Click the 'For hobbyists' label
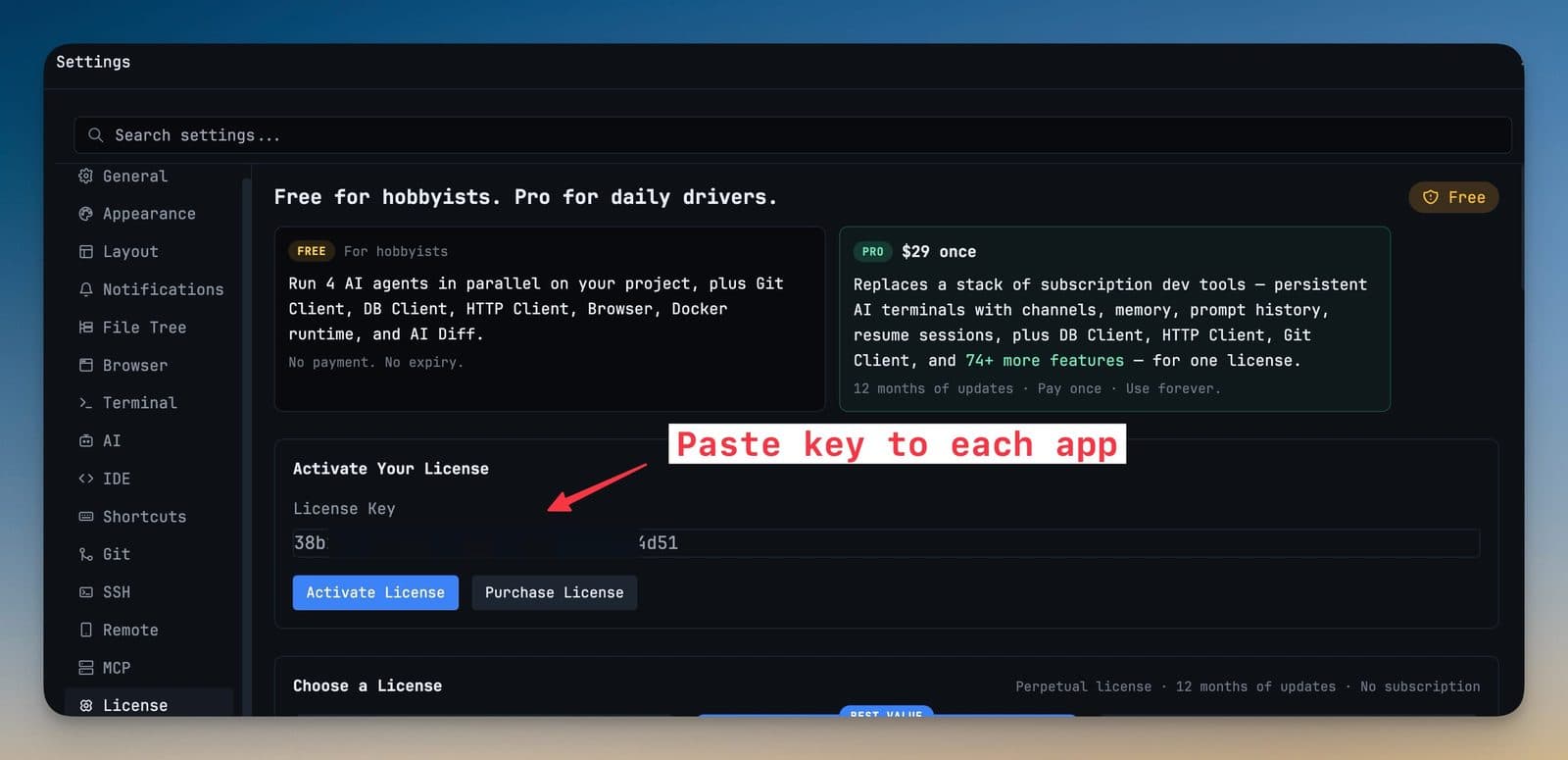Viewport: 1568px width, 760px height. pos(396,251)
